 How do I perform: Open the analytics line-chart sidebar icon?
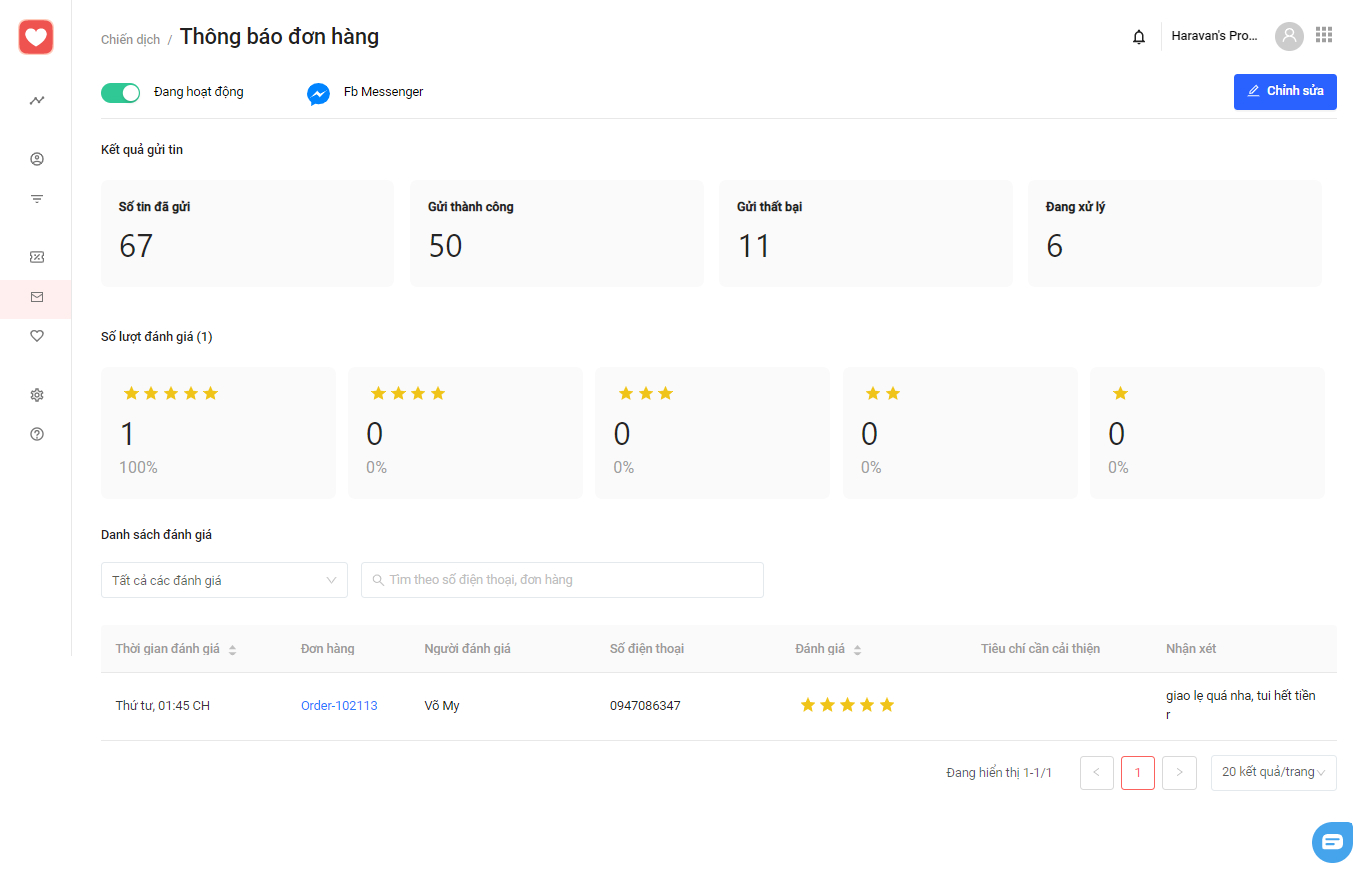[x=37, y=100]
